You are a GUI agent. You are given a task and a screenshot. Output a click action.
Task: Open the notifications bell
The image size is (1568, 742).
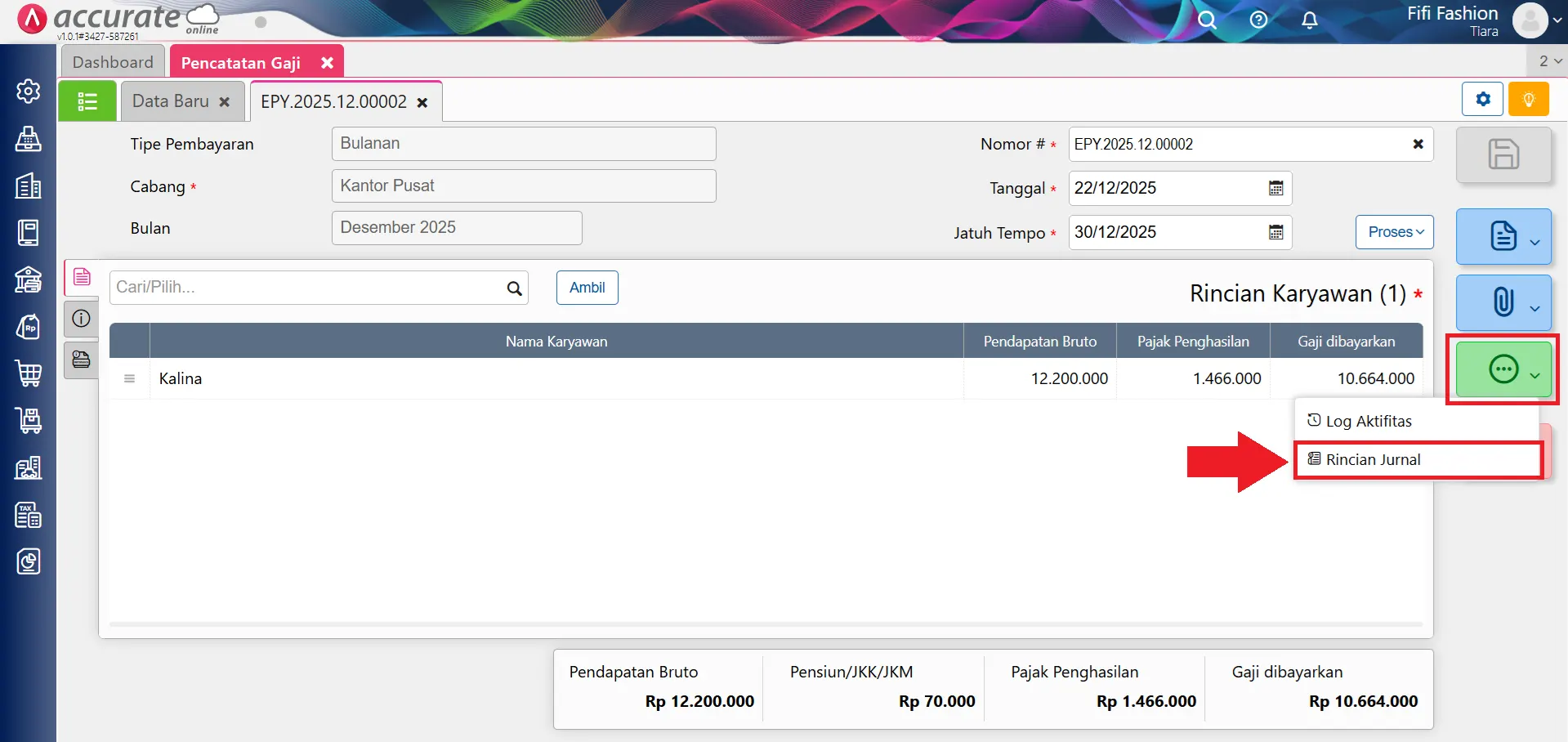point(1309,20)
